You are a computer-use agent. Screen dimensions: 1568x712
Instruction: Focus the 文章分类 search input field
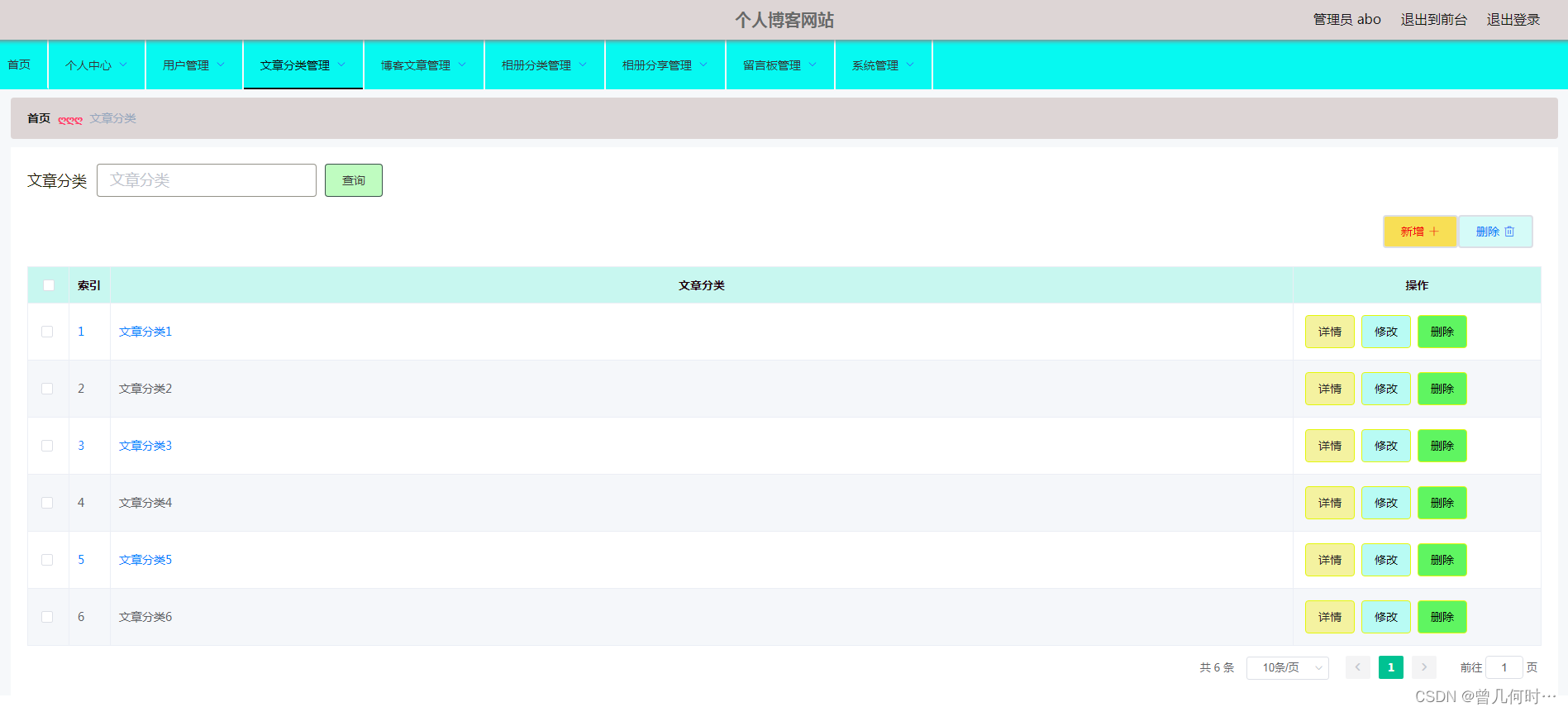207,180
